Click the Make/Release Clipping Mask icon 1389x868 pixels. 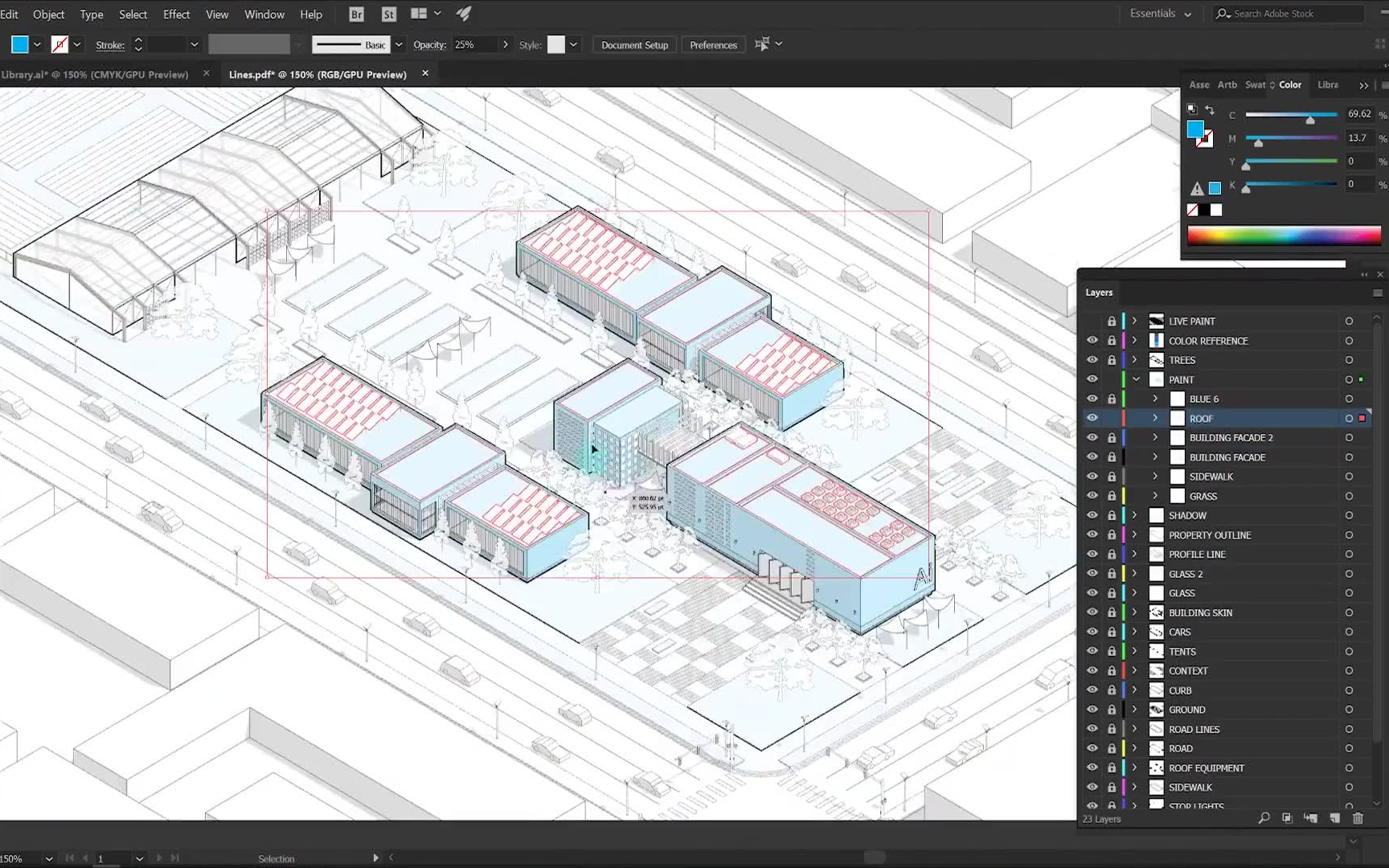click(1287, 818)
